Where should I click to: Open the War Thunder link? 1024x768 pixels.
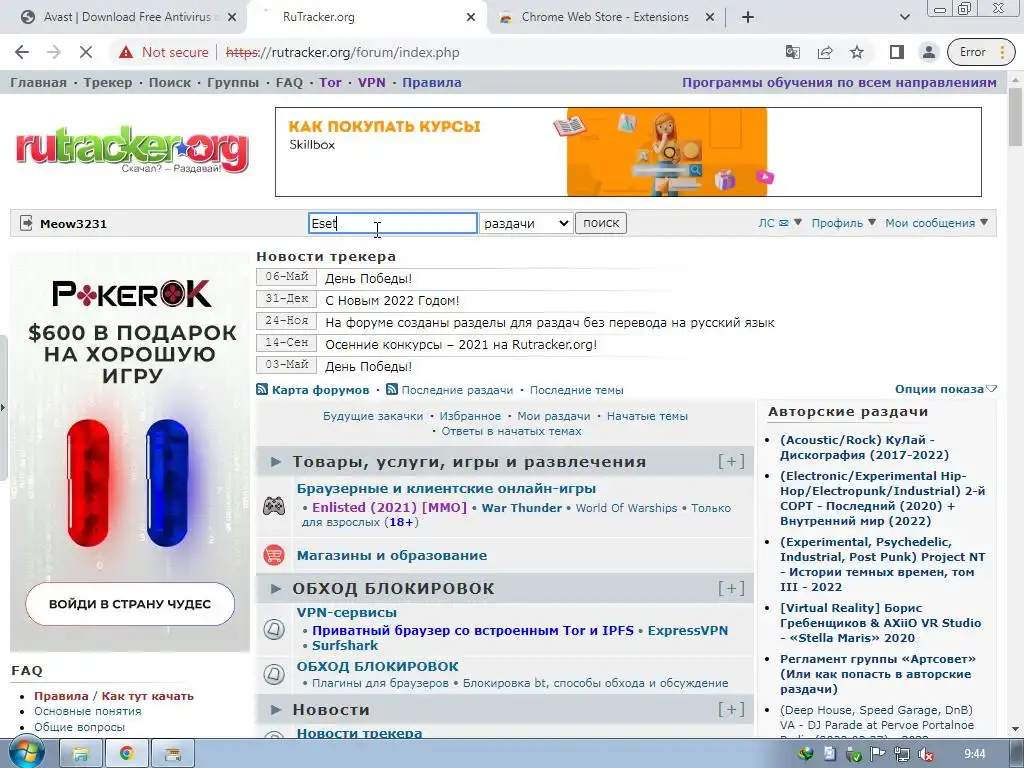click(522, 507)
